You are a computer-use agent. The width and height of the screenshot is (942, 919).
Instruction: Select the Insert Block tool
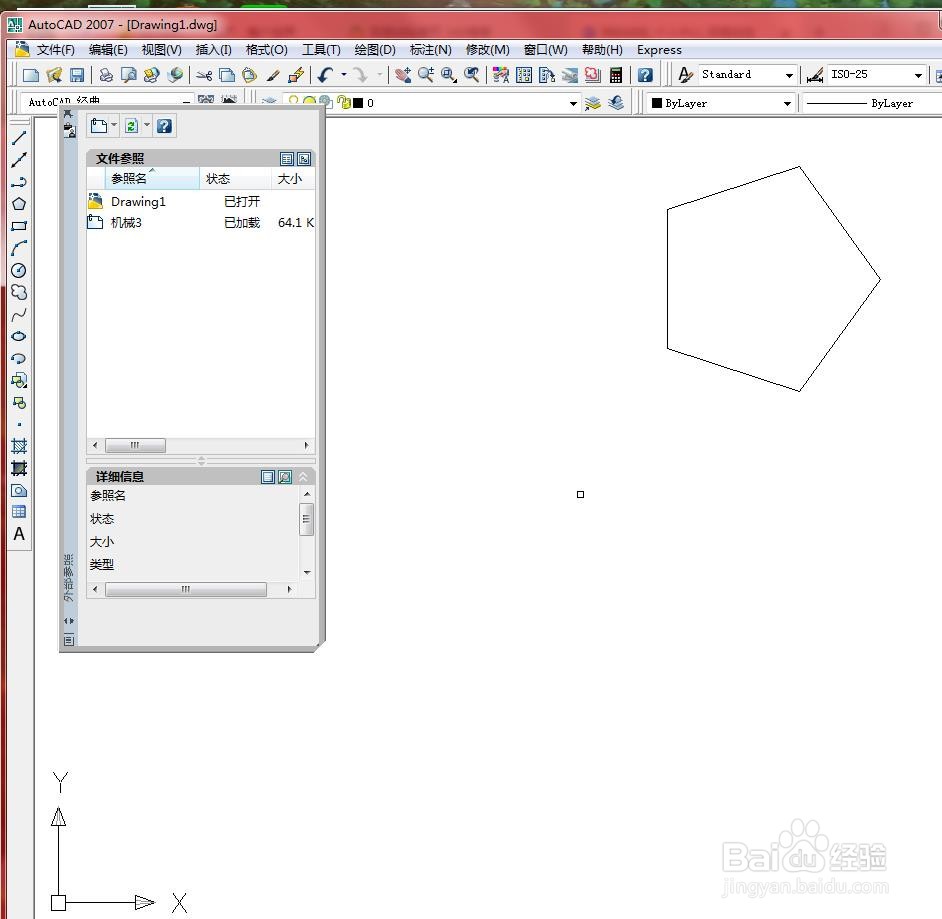[19, 380]
